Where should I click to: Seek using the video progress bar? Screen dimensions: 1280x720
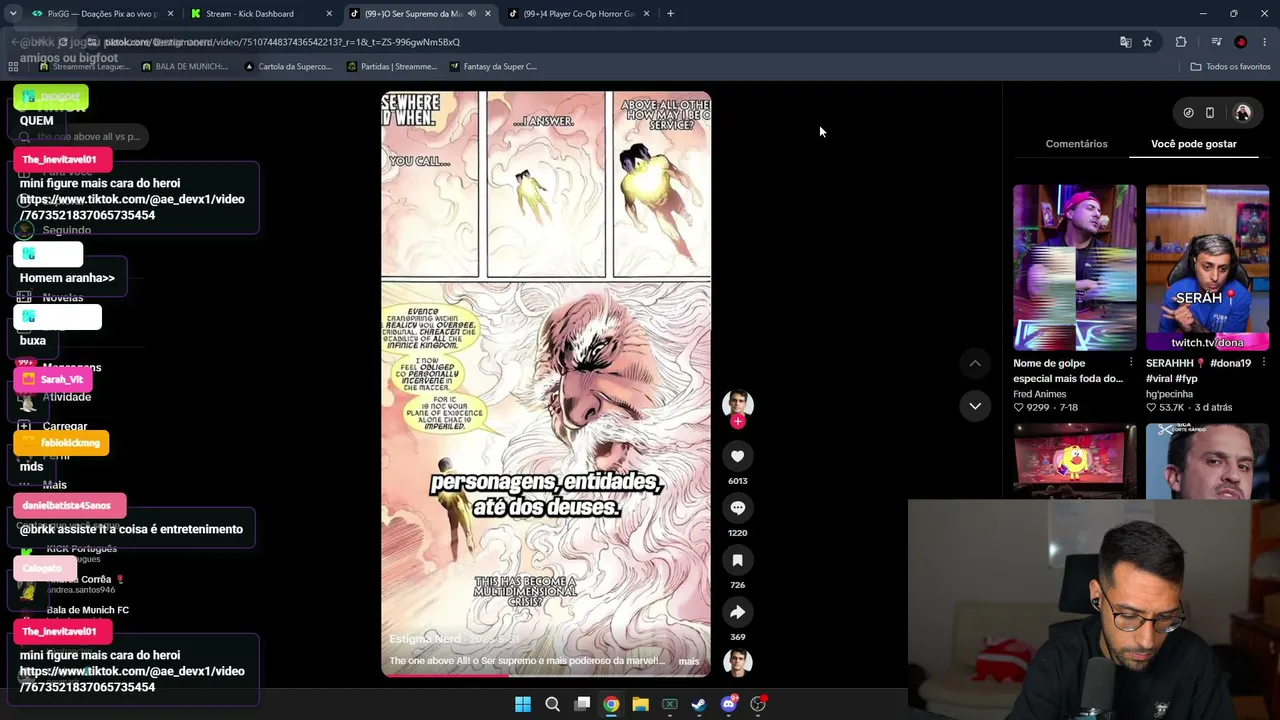point(546,675)
